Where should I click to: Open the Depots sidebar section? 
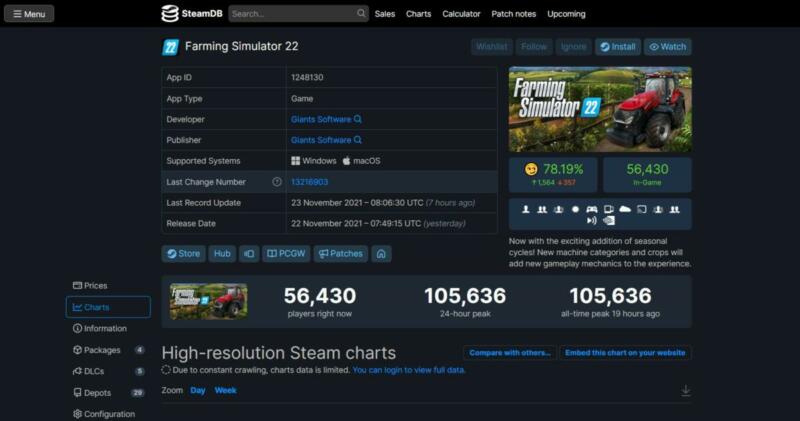coord(108,393)
